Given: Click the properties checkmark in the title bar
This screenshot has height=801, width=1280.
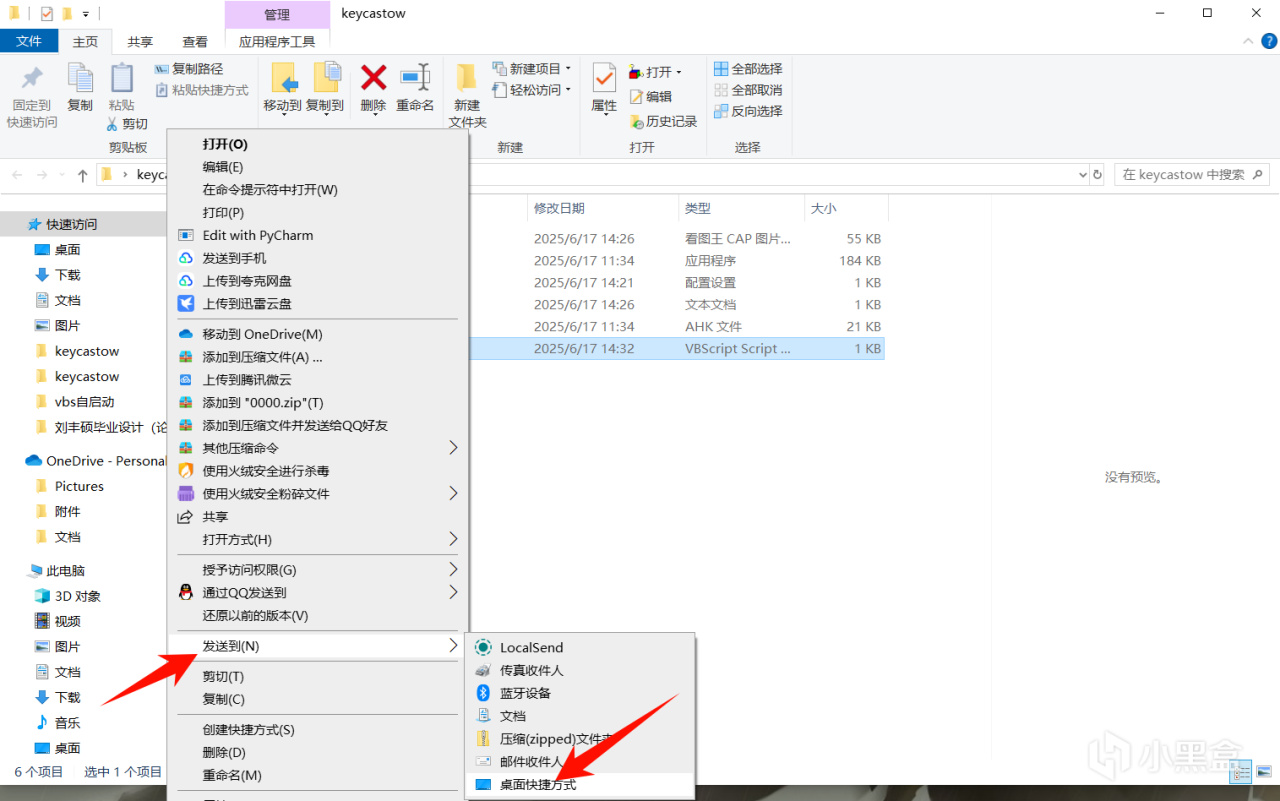Looking at the screenshot, I should (x=47, y=14).
